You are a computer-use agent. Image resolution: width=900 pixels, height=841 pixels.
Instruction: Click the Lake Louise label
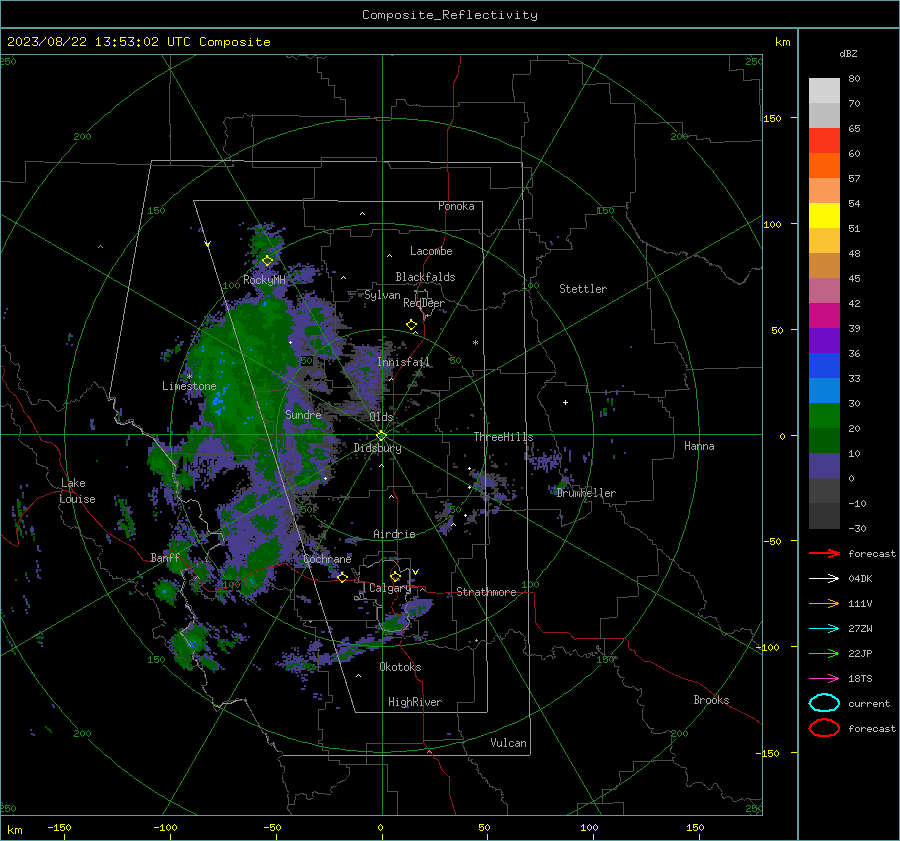click(78, 491)
